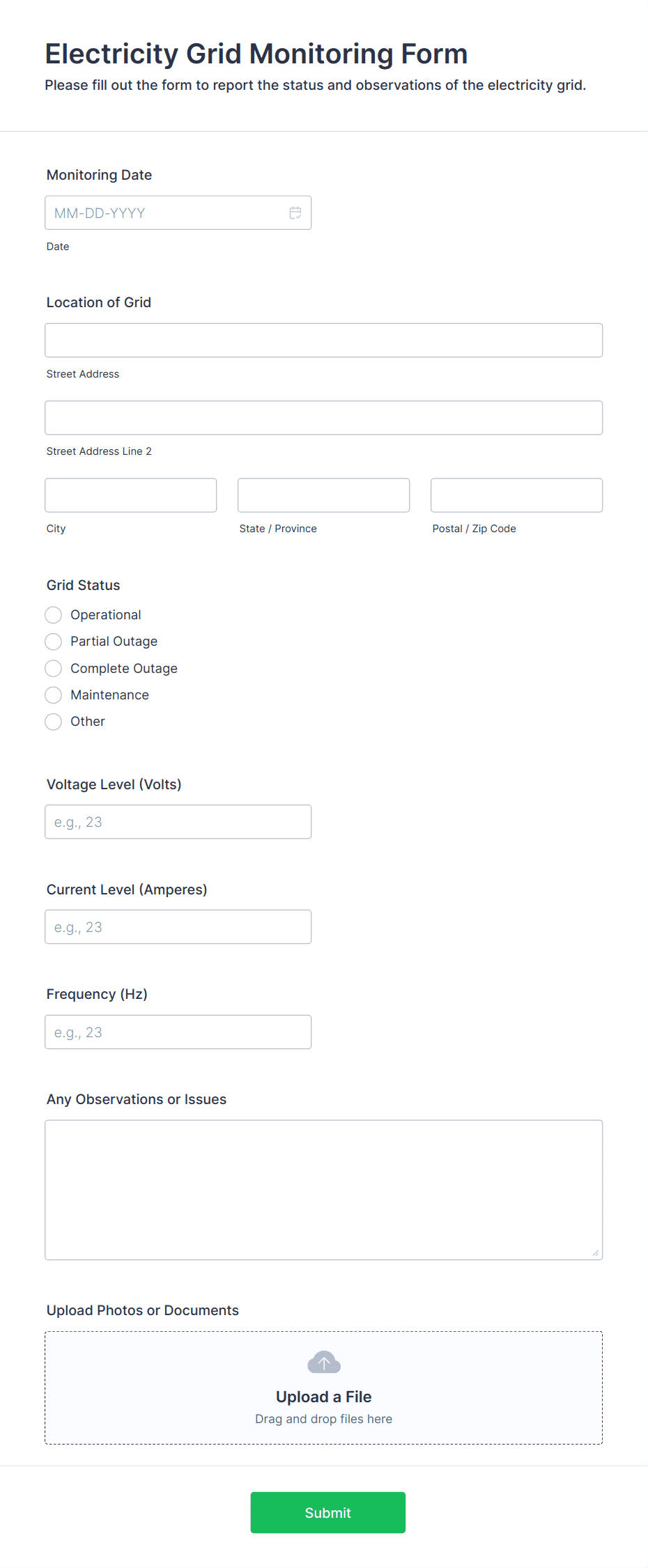Viewport: 648px width, 1568px height.
Task: Open the calendar picker icon
Action: [295, 213]
